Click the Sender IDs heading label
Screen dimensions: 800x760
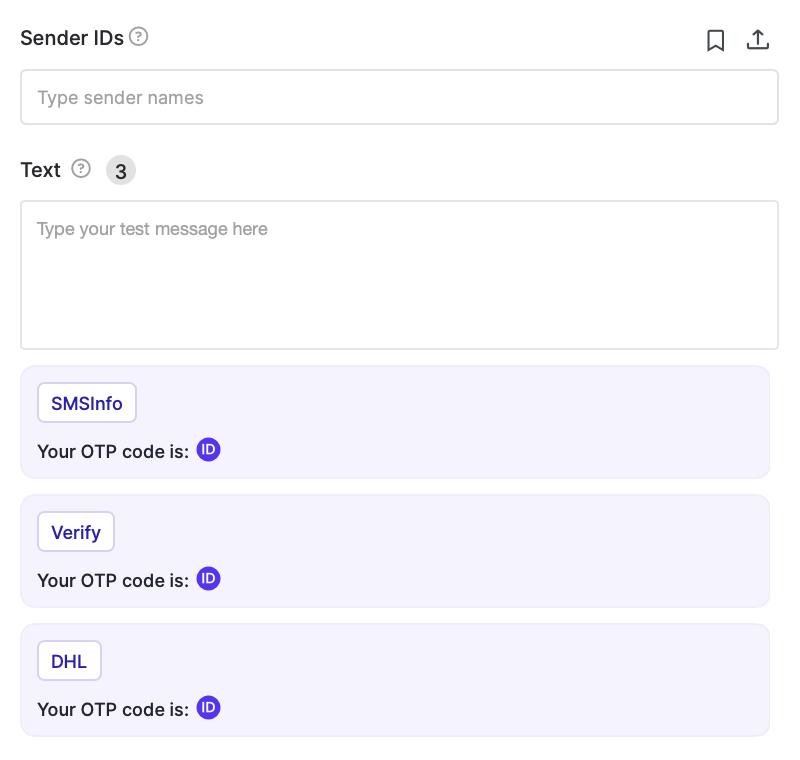[x=72, y=38]
